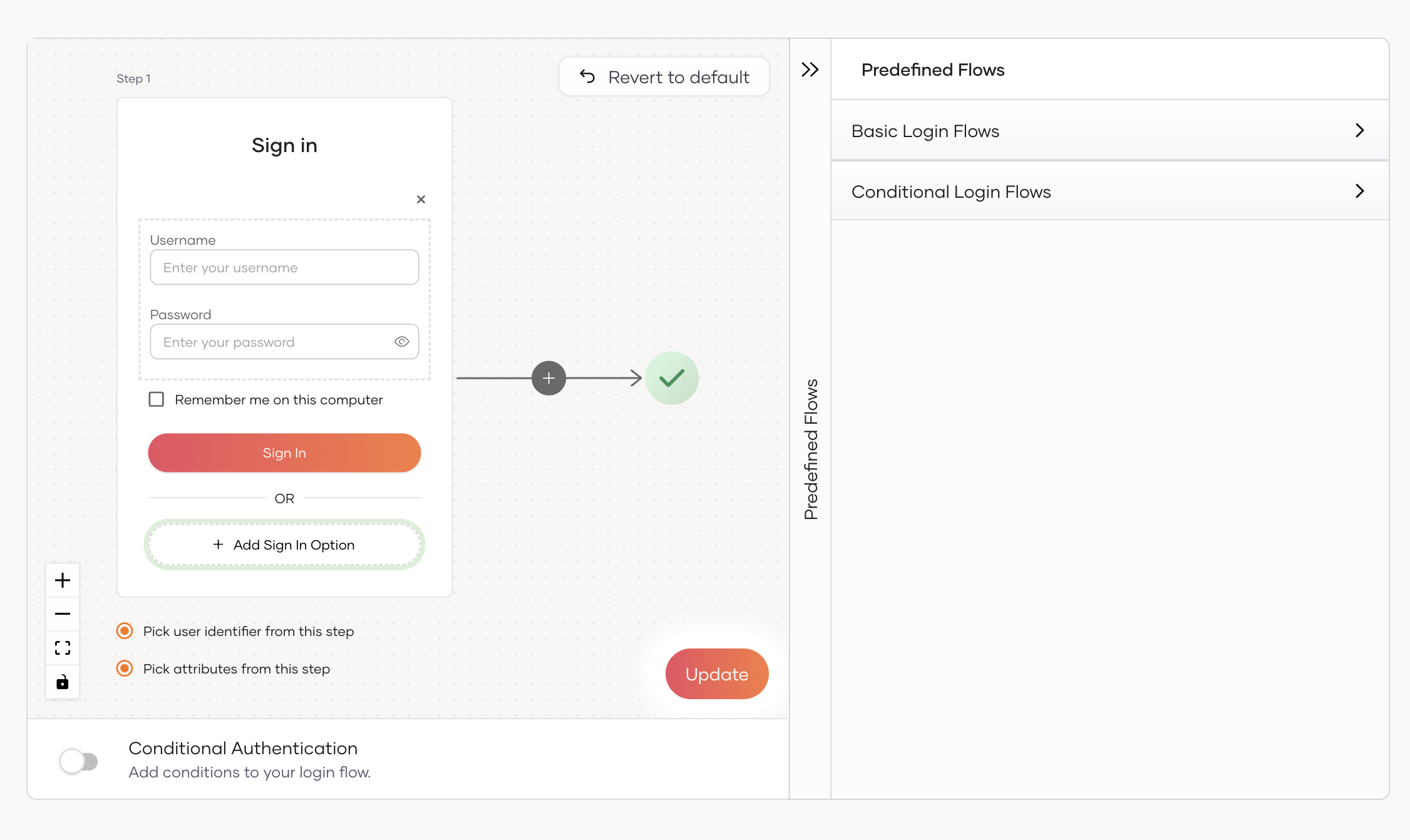Focus the Password input field
The height and width of the screenshot is (840, 1410).
[x=284, y=342]
